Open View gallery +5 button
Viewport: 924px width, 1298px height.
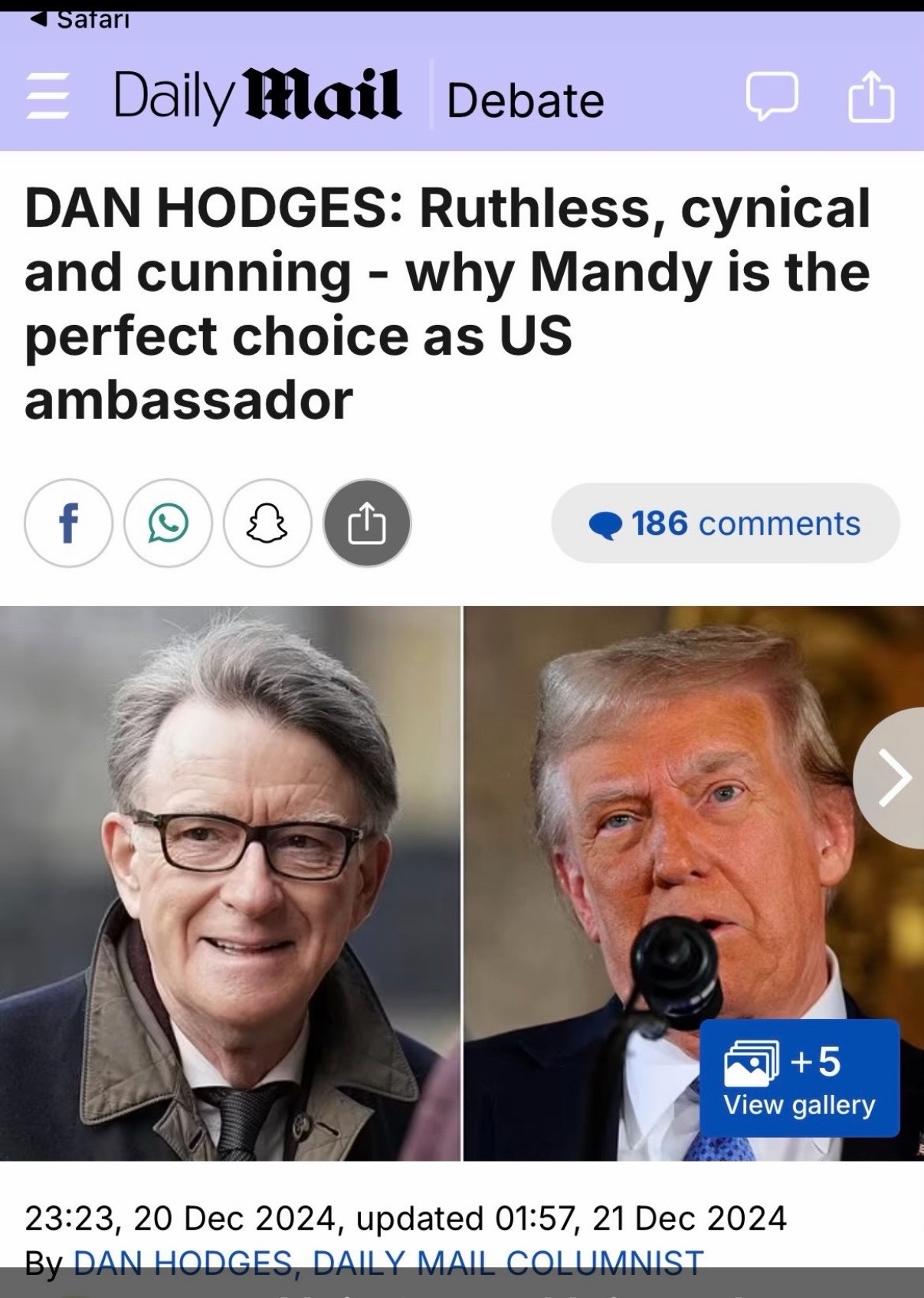tap(799, 1078)
